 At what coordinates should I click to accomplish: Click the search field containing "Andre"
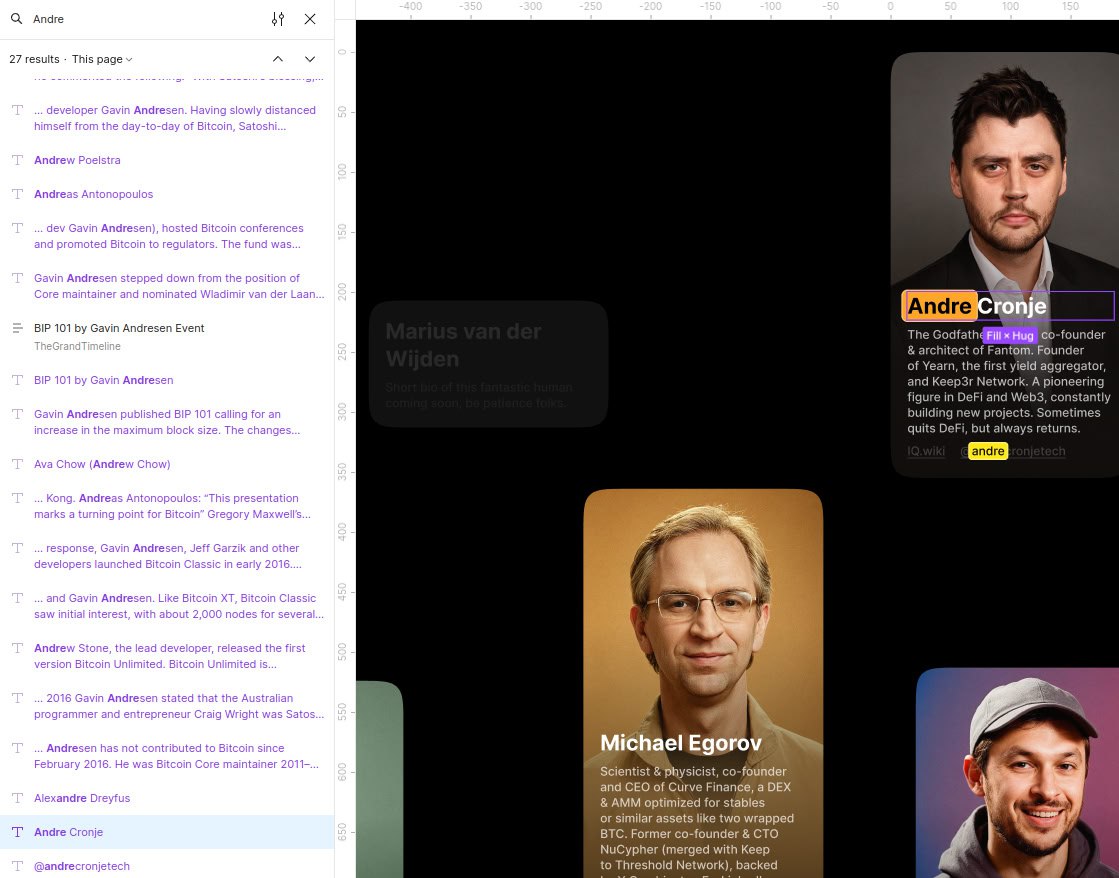(x=140, y=19)
